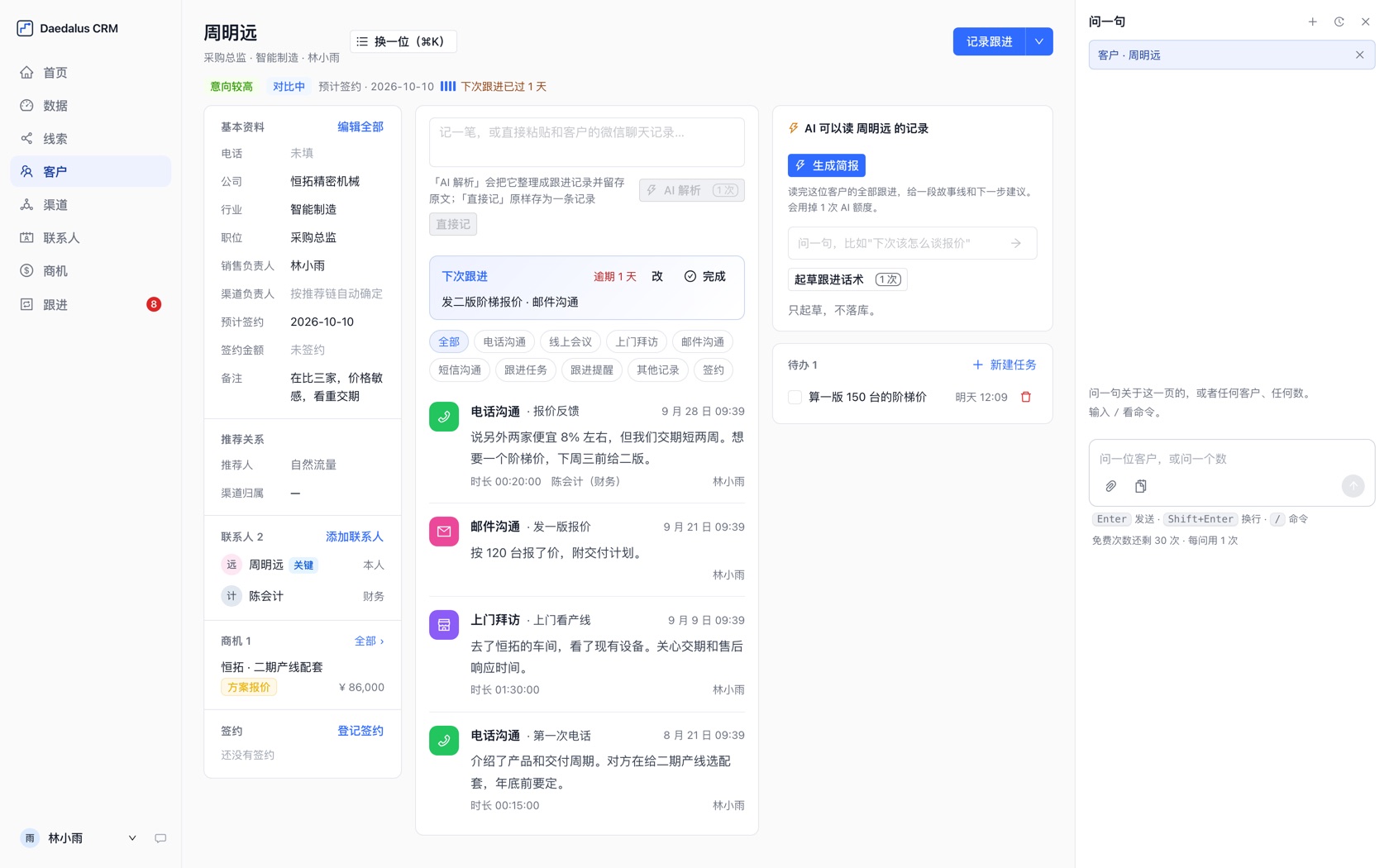The width and height of the screenshot is (1389, 868).
Task: Open the 首页 home page
Action: (90, 73)
